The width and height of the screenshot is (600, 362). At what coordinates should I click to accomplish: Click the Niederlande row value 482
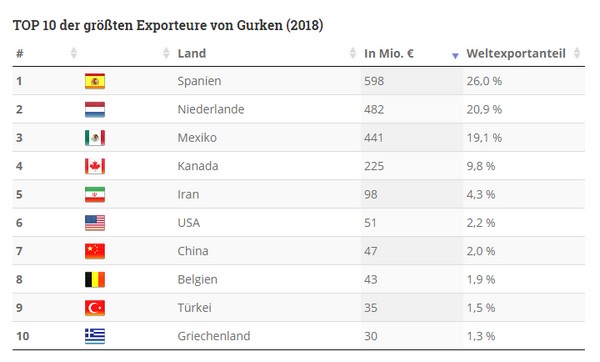pos(374,109)
